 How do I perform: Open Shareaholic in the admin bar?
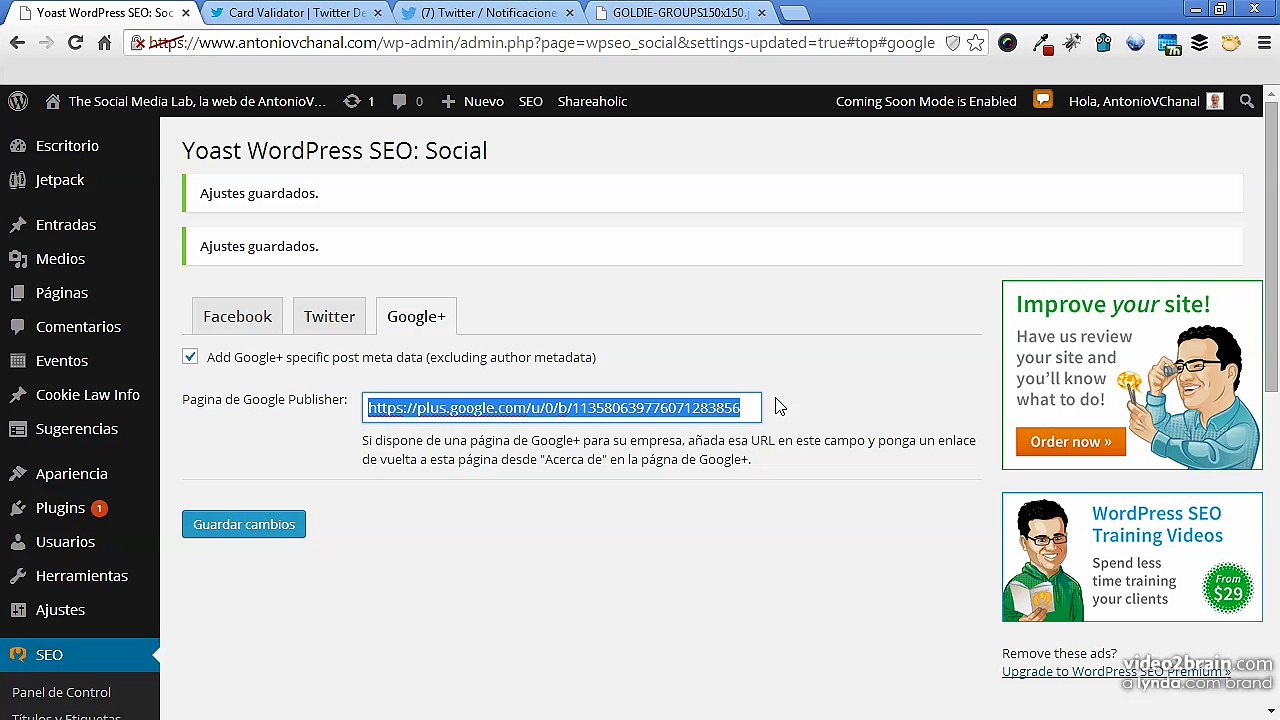click(x=592, y=101)
